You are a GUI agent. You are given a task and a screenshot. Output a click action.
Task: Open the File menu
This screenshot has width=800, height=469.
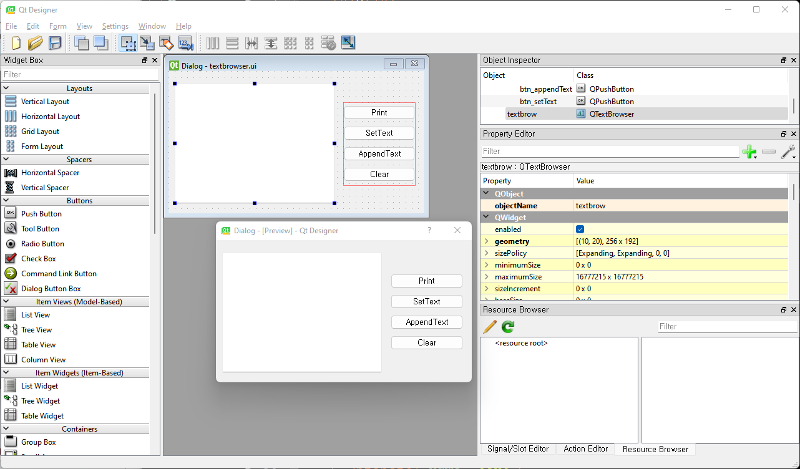tap(11, 26)
